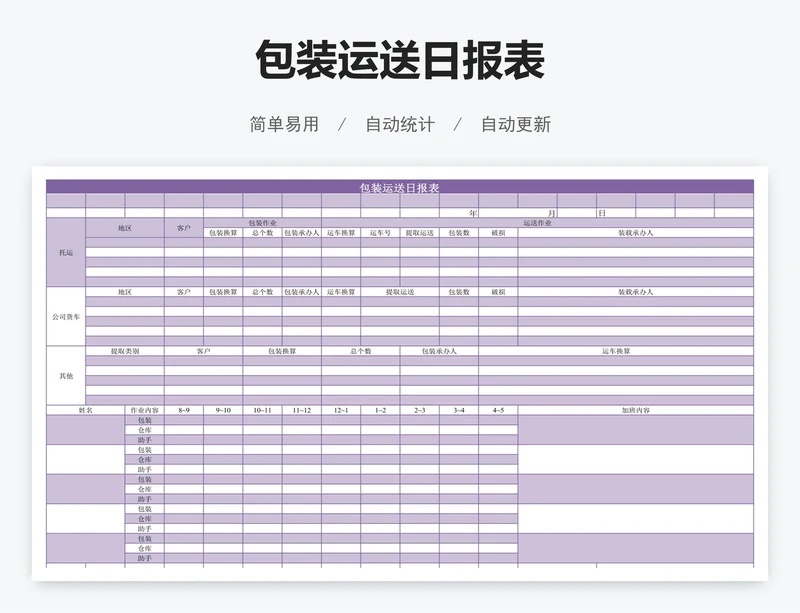Screen dimensions: 800x613
Task: Click the 作业内容 column header
Action: [x=144, y=410]
